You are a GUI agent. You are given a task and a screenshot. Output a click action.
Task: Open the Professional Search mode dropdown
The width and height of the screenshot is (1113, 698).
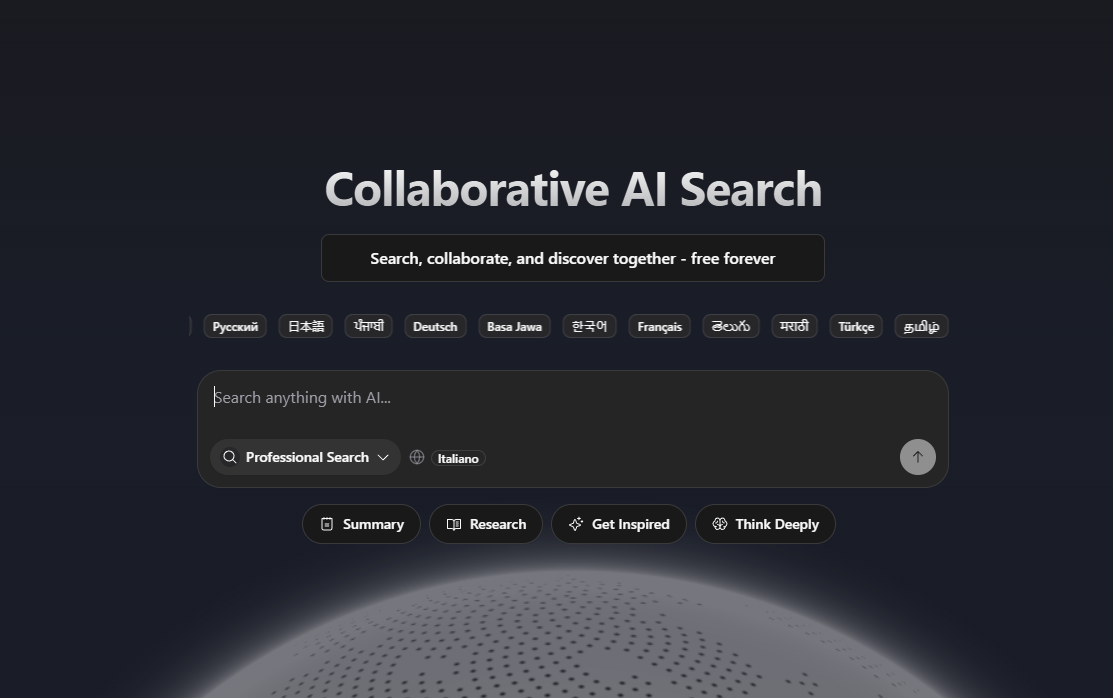305,457
